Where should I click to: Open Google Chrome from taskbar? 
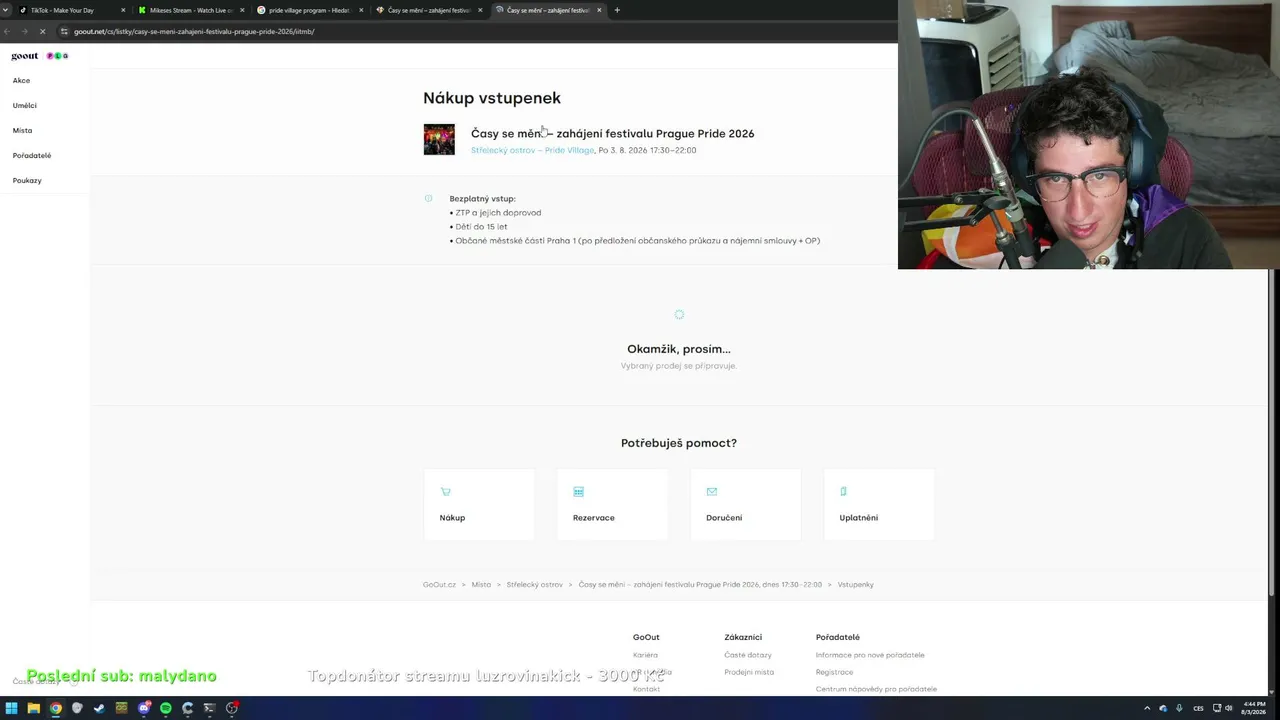pyautogui.click(x=56, y=708)
